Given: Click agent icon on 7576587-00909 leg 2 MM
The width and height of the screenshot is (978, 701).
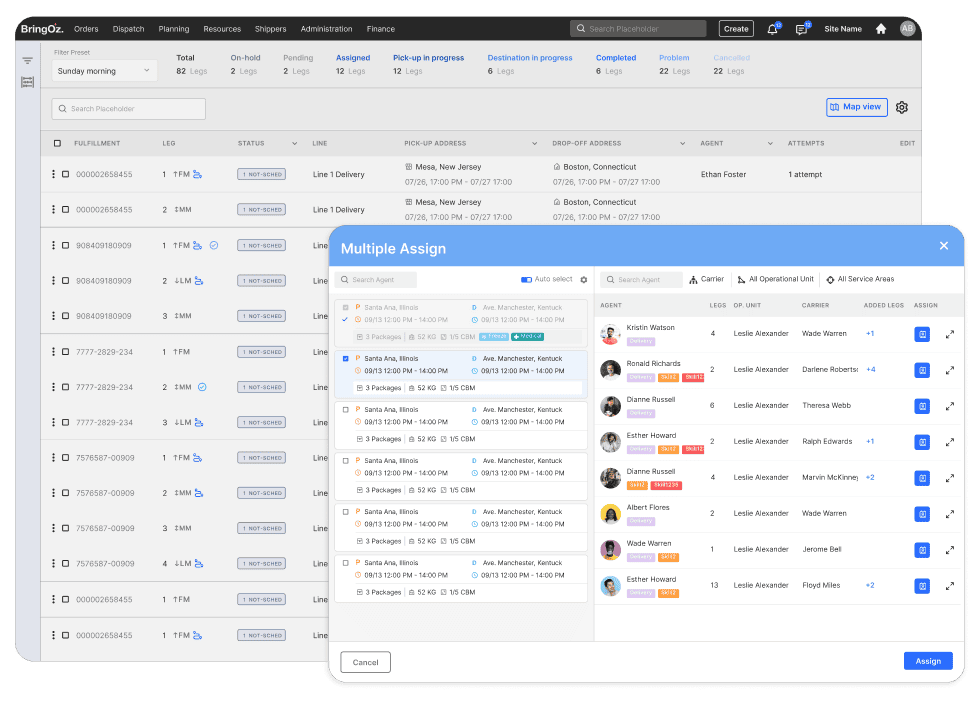Looking at the screenshot, I should [198, 493].
